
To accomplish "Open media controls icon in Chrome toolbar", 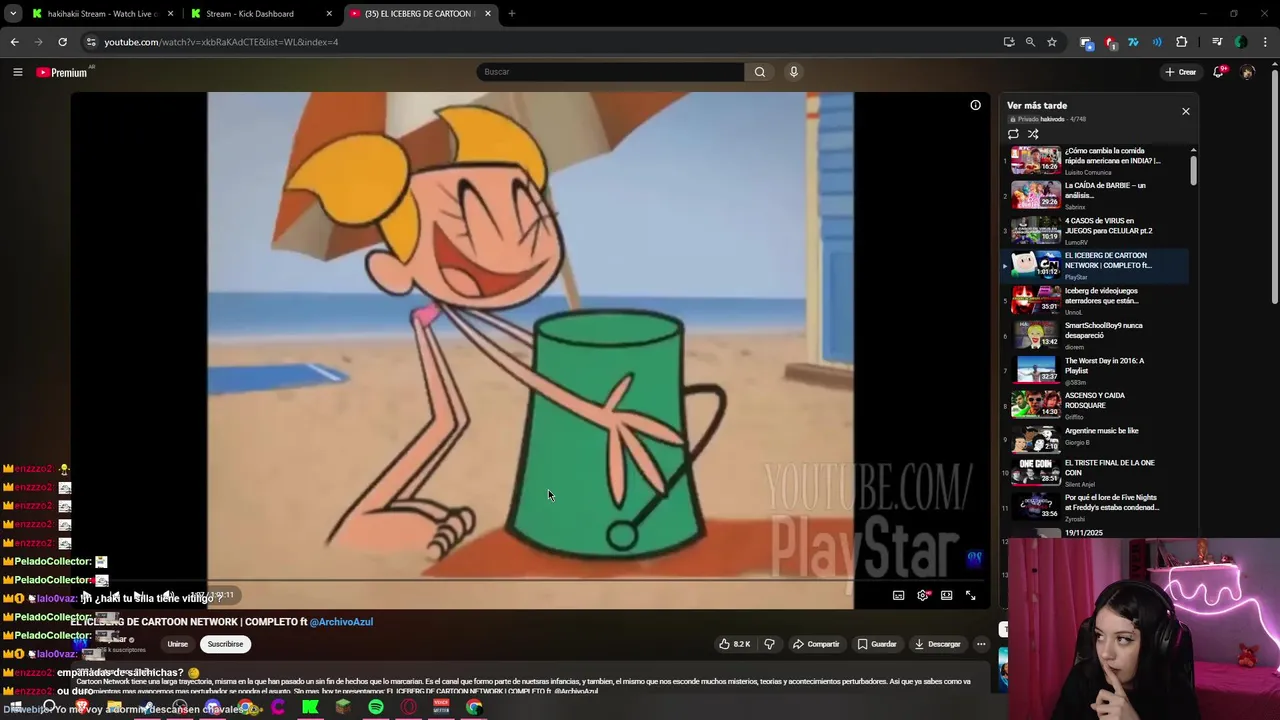I will coord(1217,42).
